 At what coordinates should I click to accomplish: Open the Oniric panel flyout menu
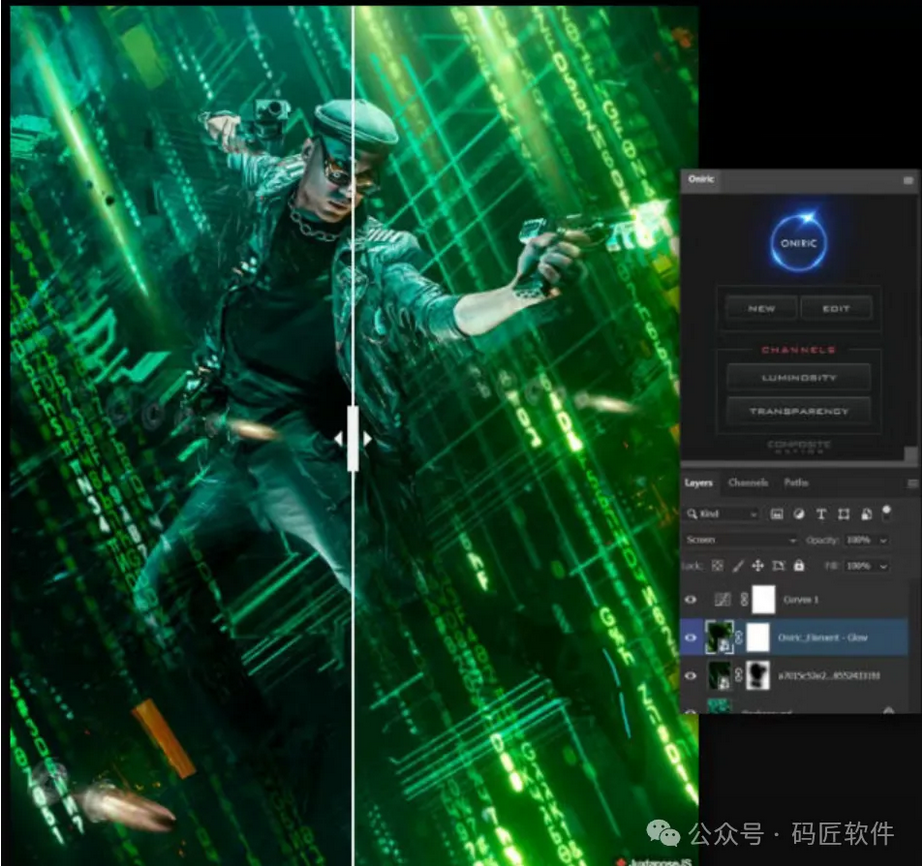pos(908,180)
